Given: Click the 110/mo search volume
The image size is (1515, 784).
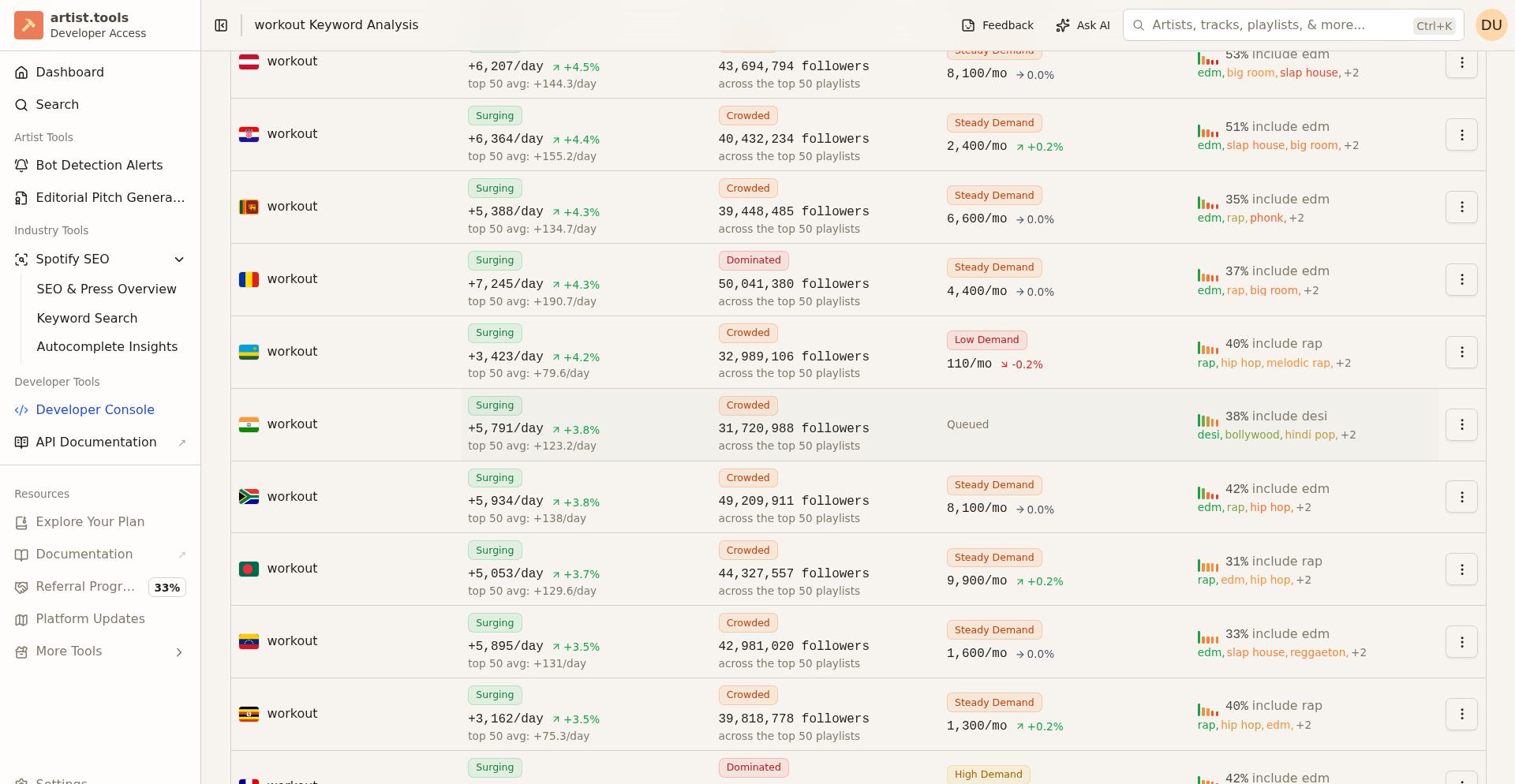Looking at the screenshot, I should 969,364.
